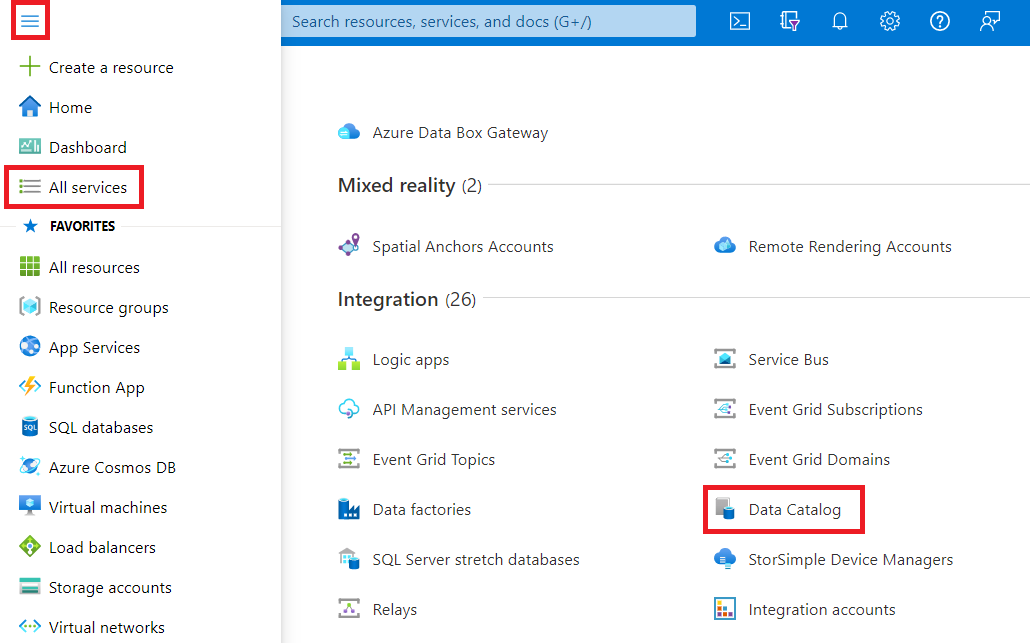Click the search resources input field
The image size is (1030, 644).
click(489, 20)
